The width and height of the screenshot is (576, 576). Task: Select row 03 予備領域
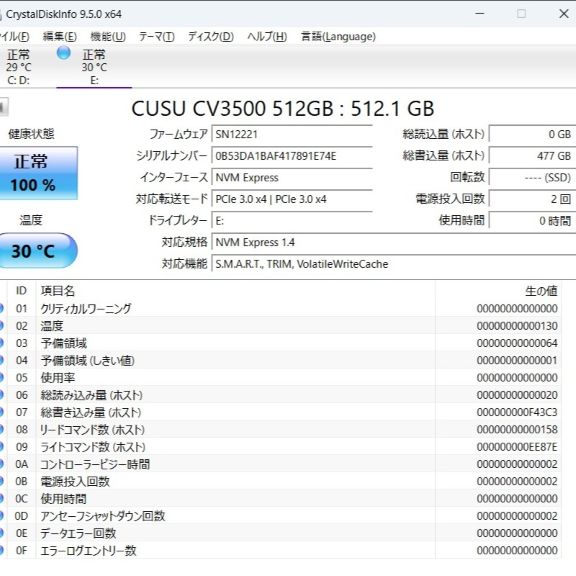coord(281,343)
